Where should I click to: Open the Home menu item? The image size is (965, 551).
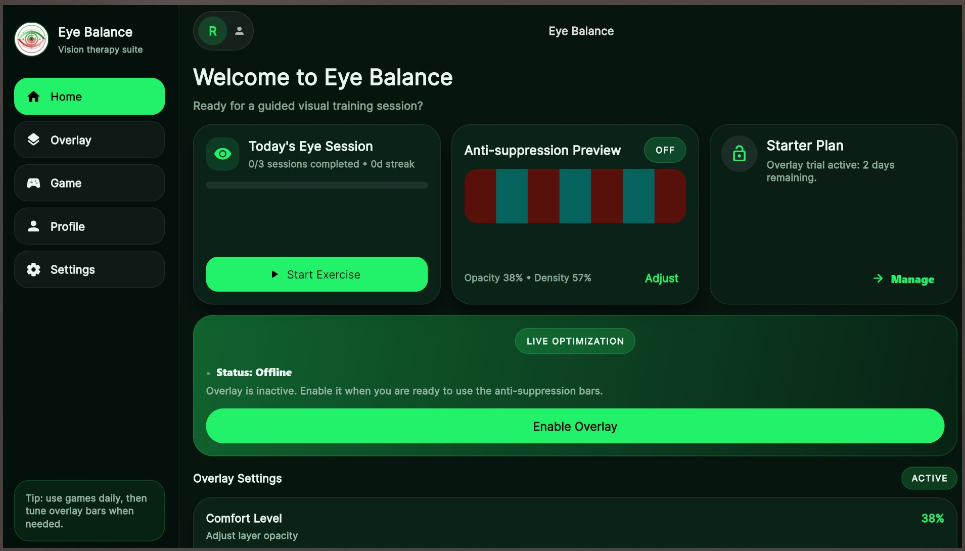89,97
